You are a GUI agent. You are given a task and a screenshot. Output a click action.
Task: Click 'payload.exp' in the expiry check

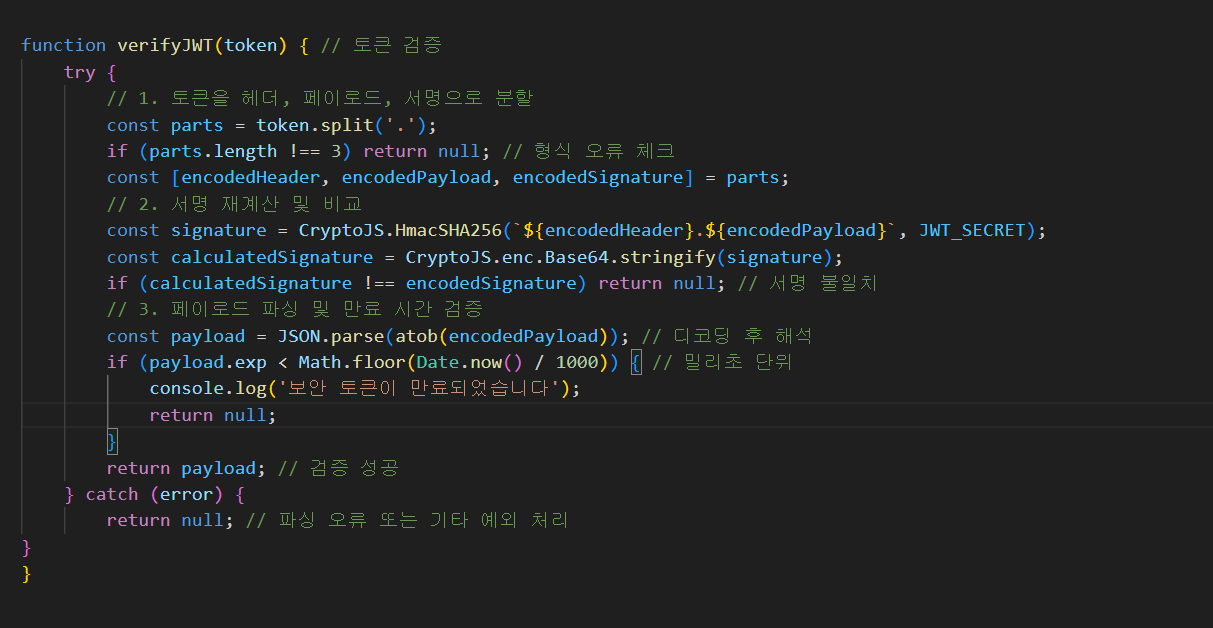(x=208, y=362)
